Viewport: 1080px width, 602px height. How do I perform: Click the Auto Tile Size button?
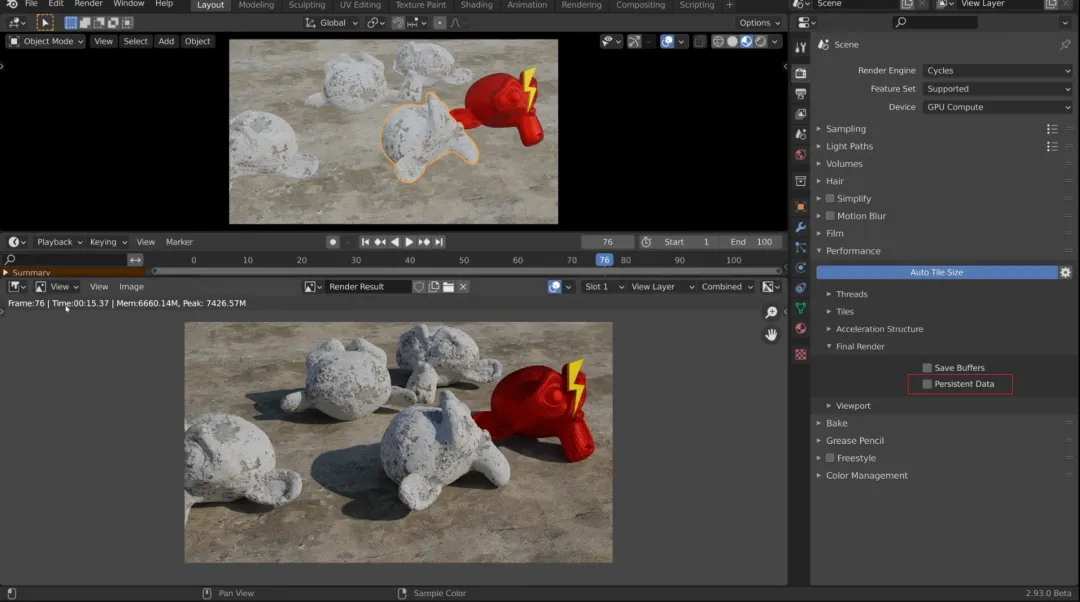(x=937, y=272)
